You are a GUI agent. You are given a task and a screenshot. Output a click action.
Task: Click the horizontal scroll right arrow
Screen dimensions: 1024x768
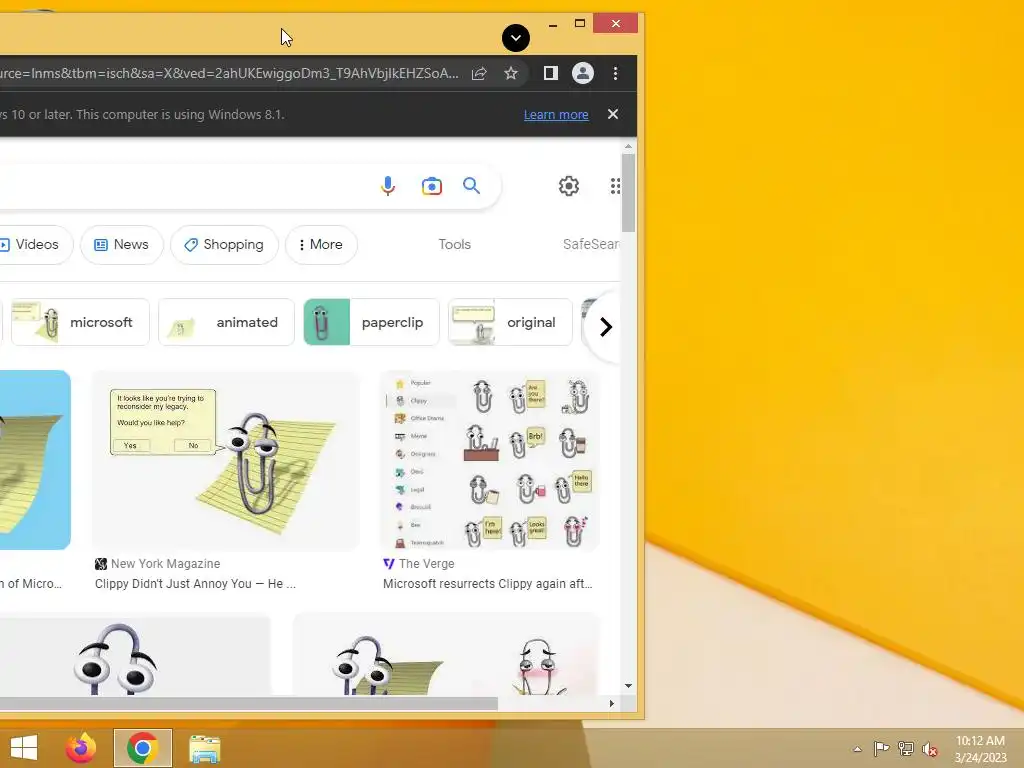pos(611,703)
